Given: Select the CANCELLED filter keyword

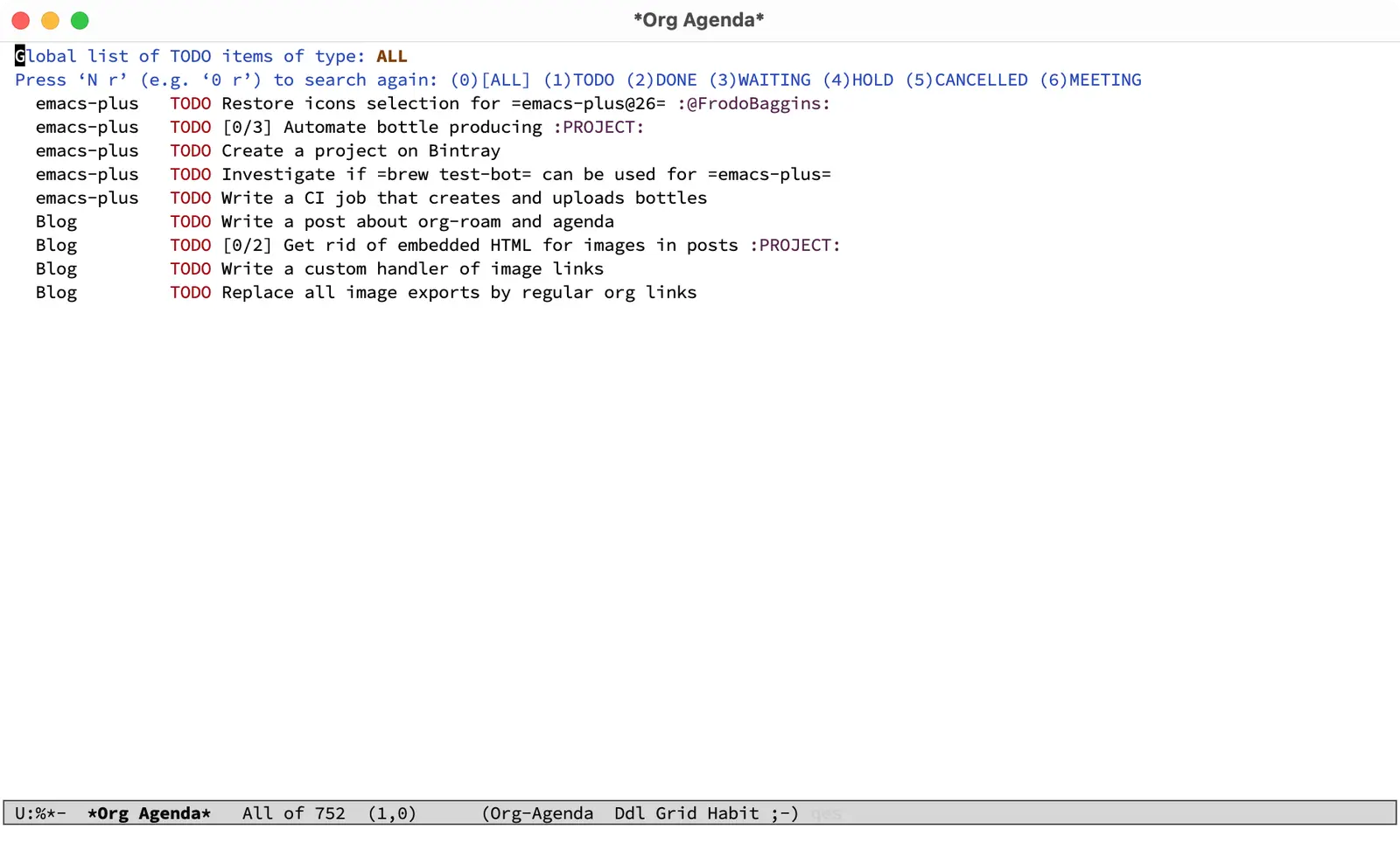Looking at the screenshot, I should [981, 80].
